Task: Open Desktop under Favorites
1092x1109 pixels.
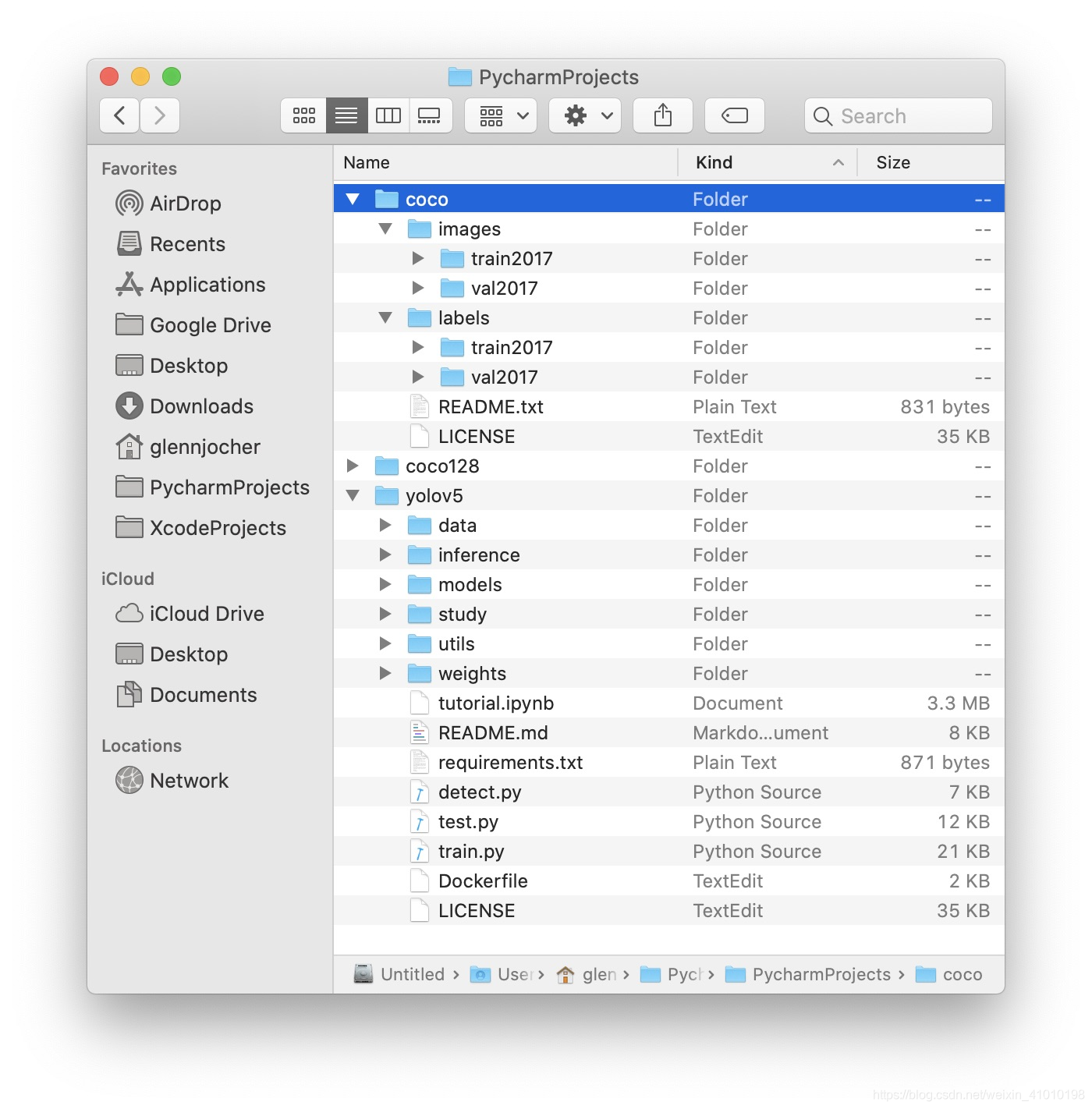Action: (x=172, y=366)
